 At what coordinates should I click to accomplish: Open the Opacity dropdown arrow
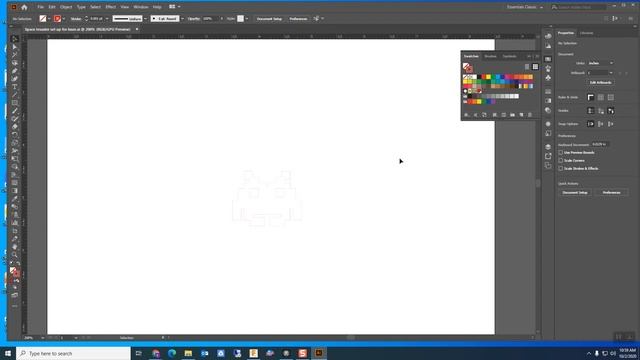tap(222, 19)
